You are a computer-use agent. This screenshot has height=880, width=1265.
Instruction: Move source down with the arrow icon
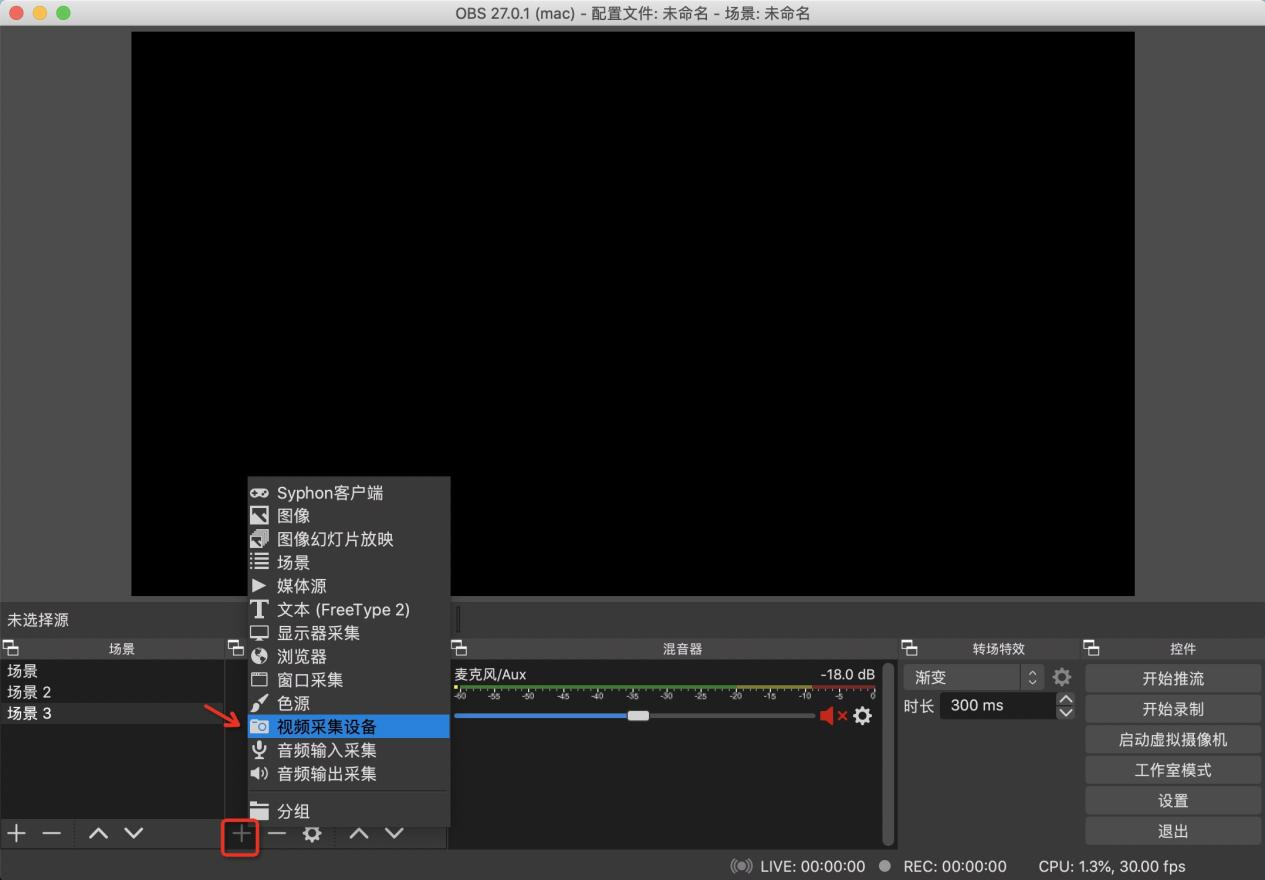pos(394,833)
